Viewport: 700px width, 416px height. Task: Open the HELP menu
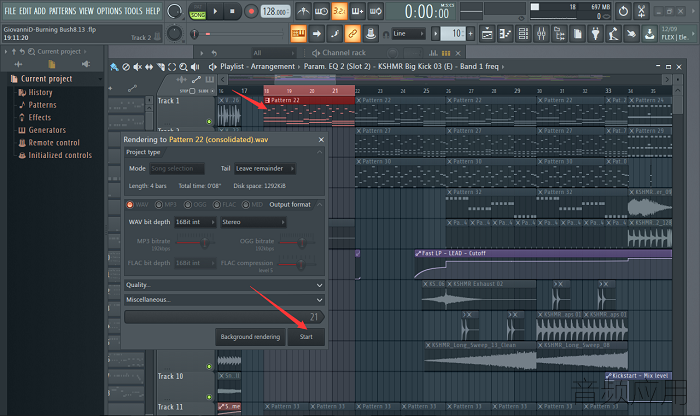pos(153,11)
